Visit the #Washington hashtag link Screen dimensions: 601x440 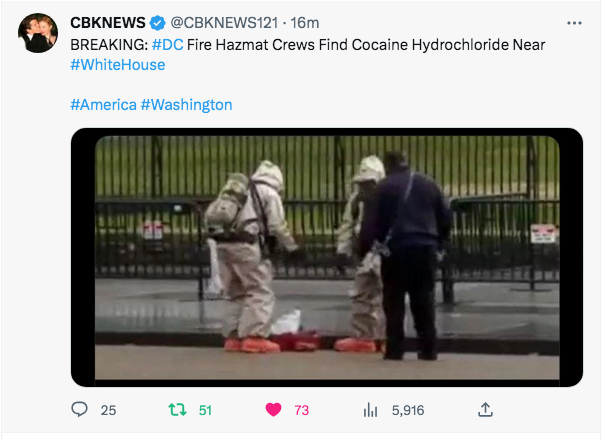tap(186, 105)
